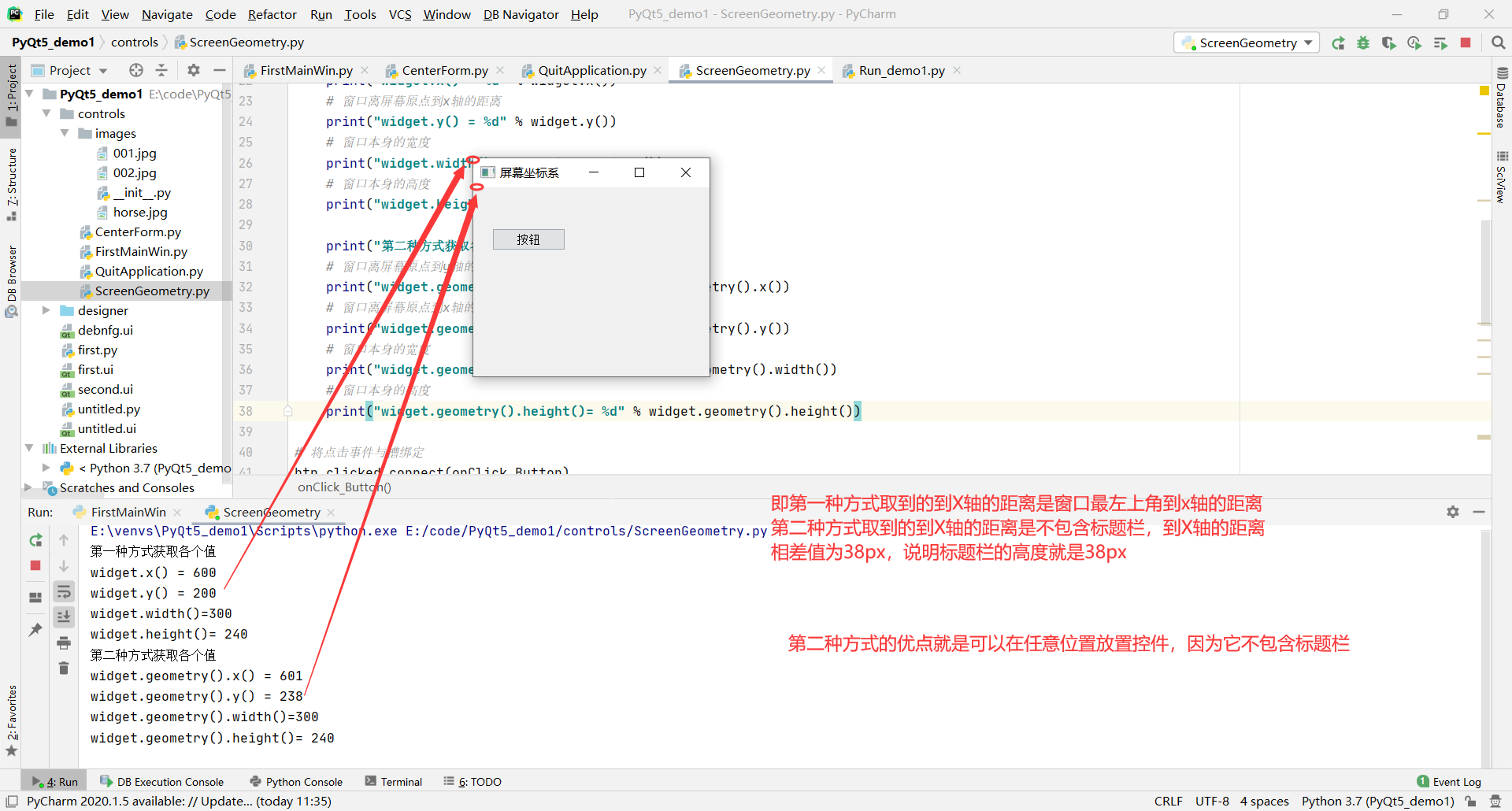Click the Debug bug icon in toolbar
Image resolution: width=1512 pixels, height=811 pixels.
1363,43
